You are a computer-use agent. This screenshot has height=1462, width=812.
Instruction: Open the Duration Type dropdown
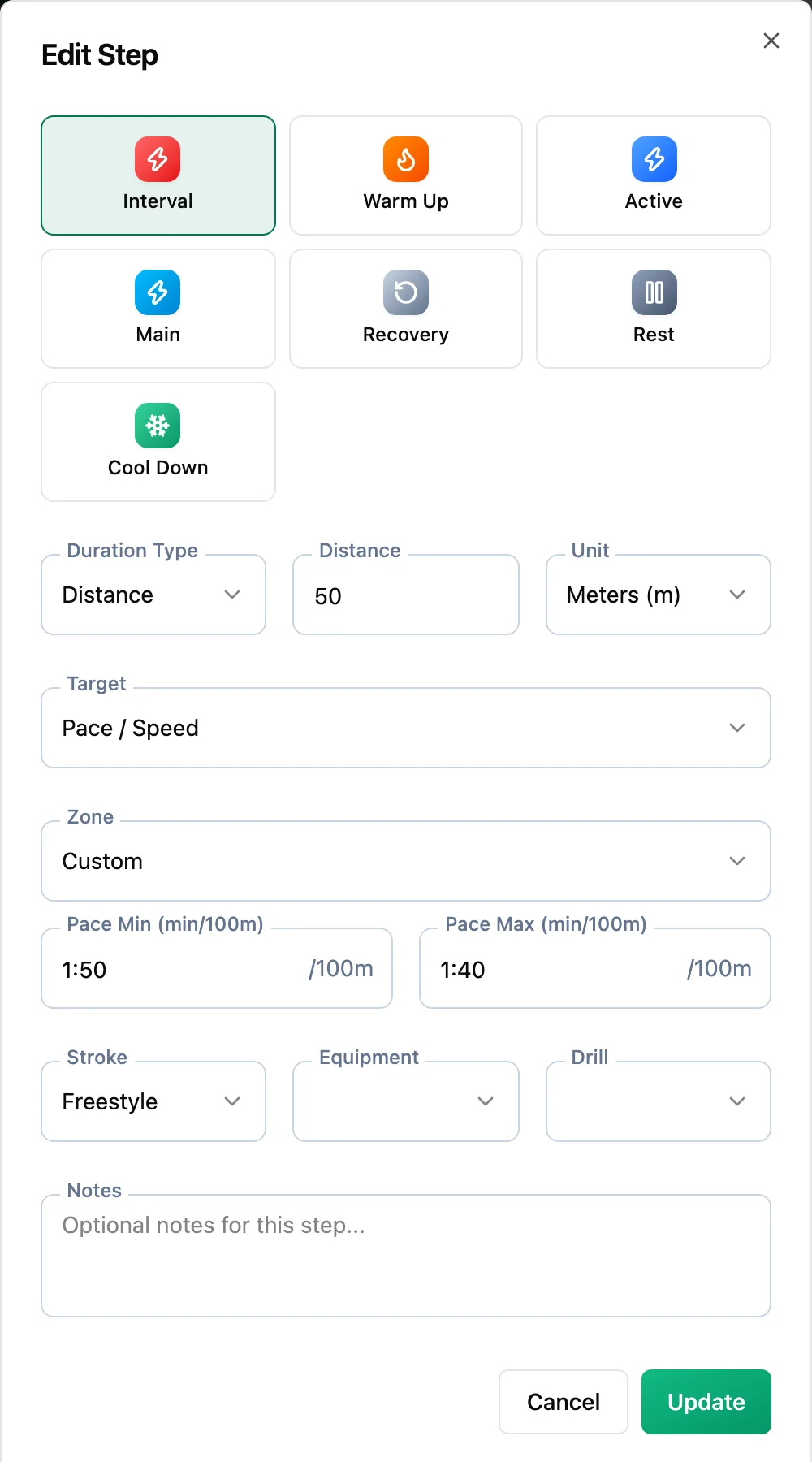153,595
